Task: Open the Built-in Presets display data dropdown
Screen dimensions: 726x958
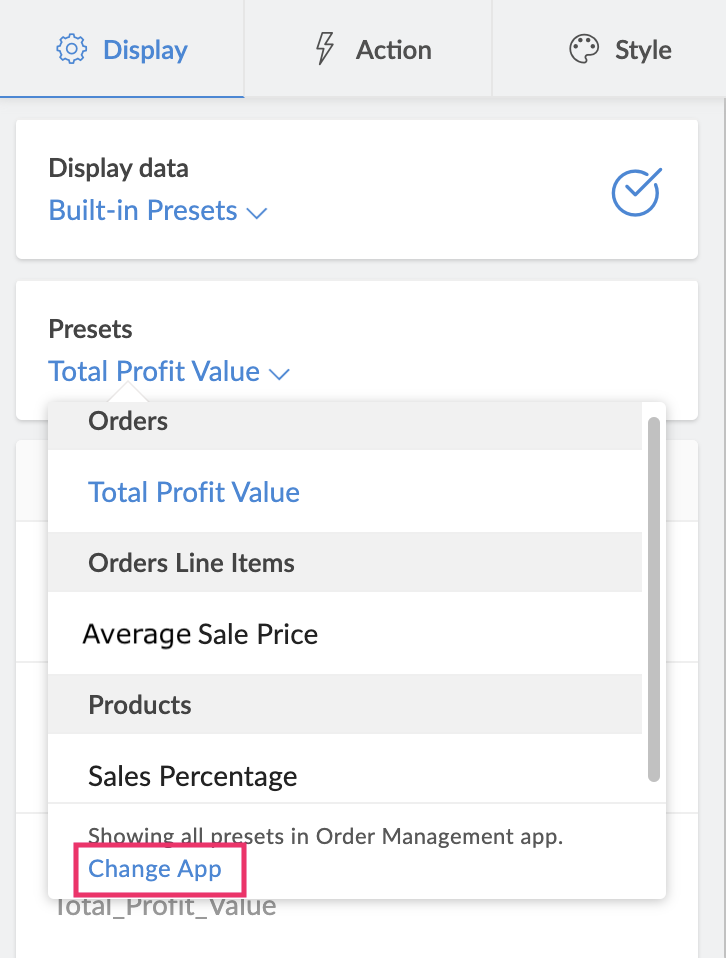Action: click(x=143, y=211)
